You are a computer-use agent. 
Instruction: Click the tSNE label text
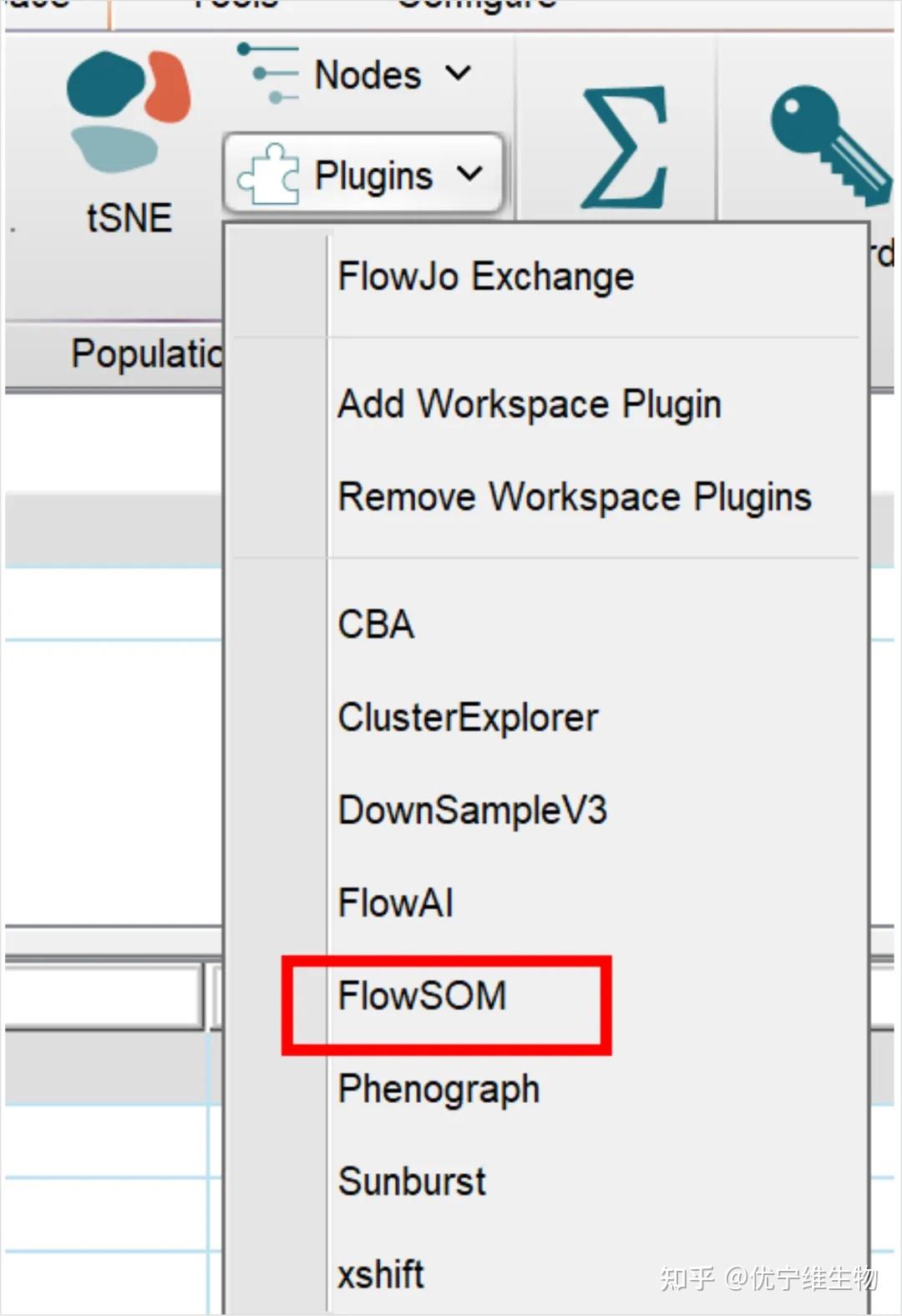click(x=129, y=218)
